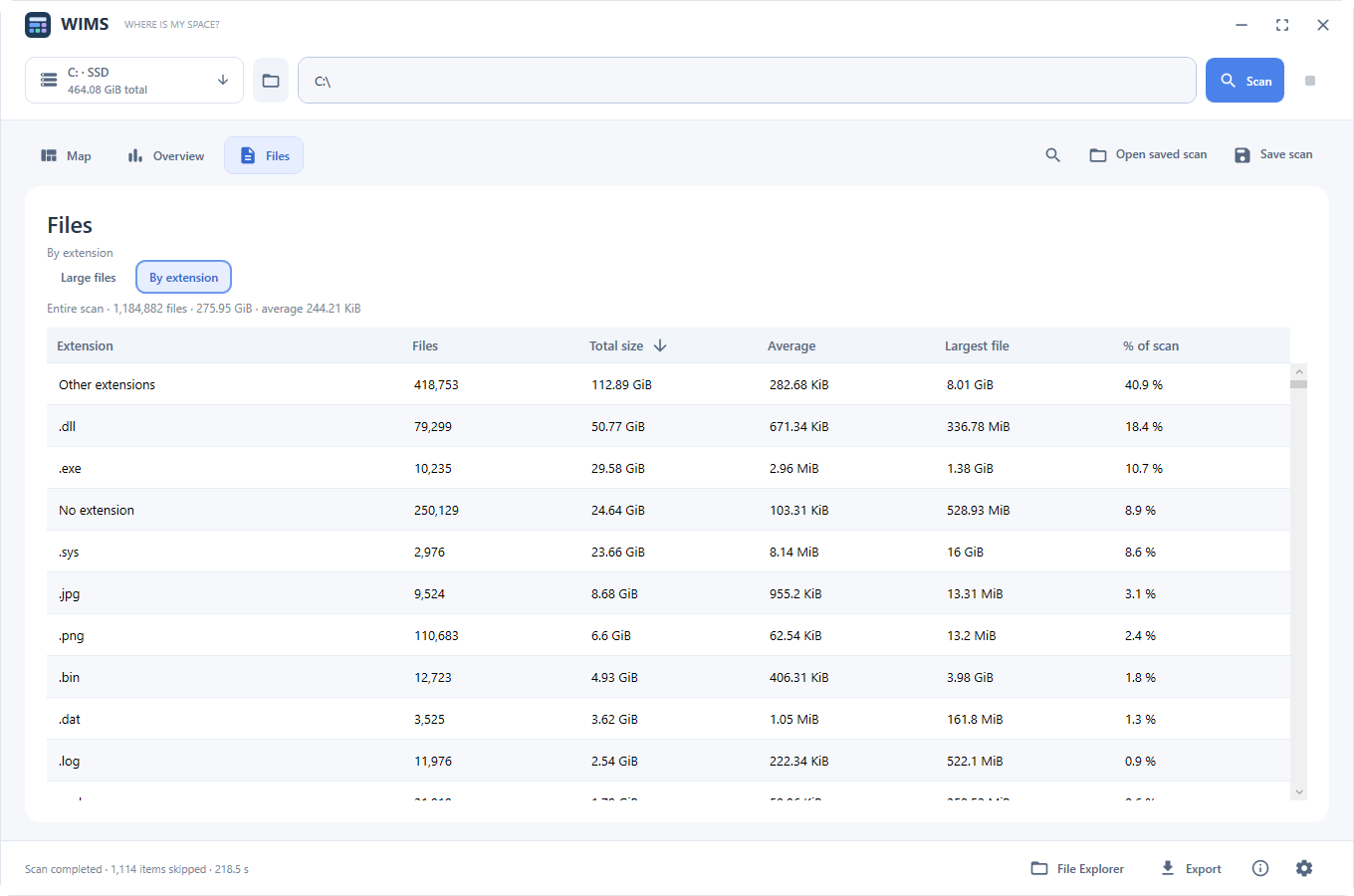Viewport: 1354px width, 896px height.
Task: Click the stop scan square icon
Action: [x=1310, y=81]
